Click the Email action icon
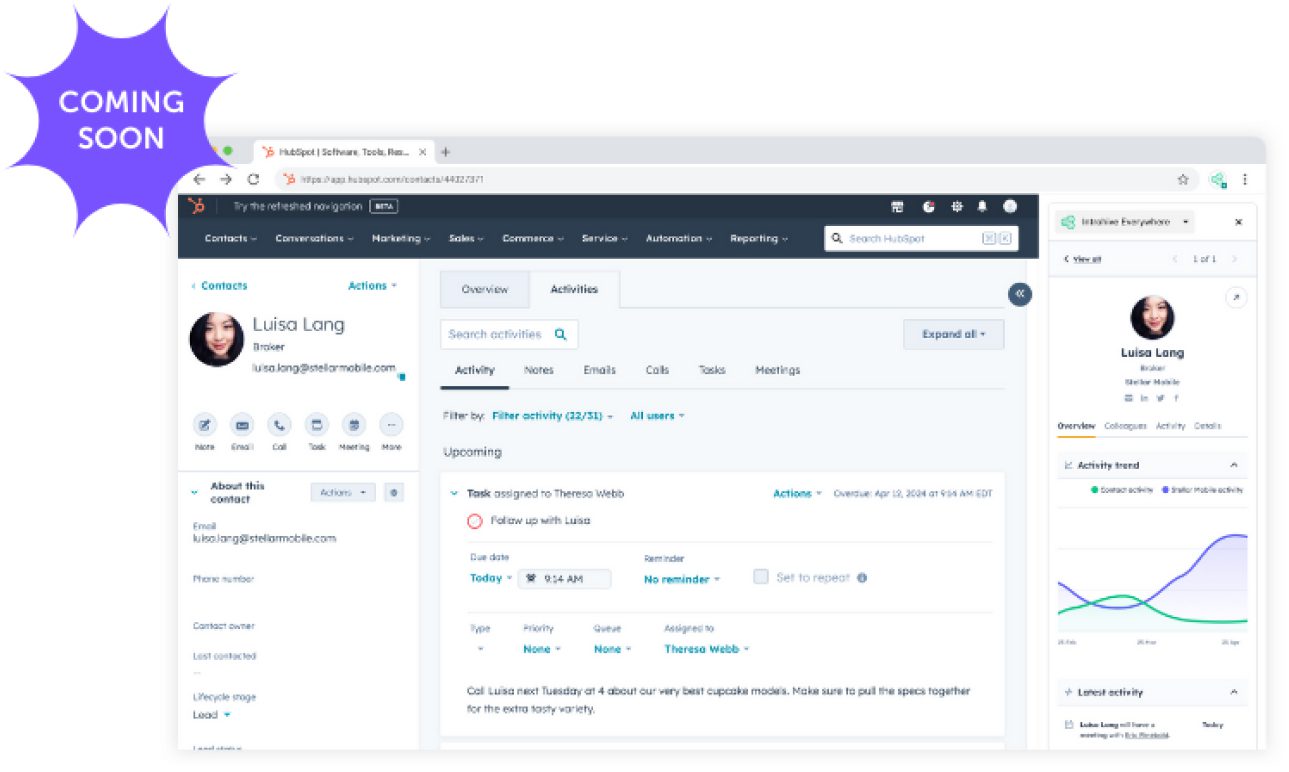Screen dimensions: 1289x772 242,424
